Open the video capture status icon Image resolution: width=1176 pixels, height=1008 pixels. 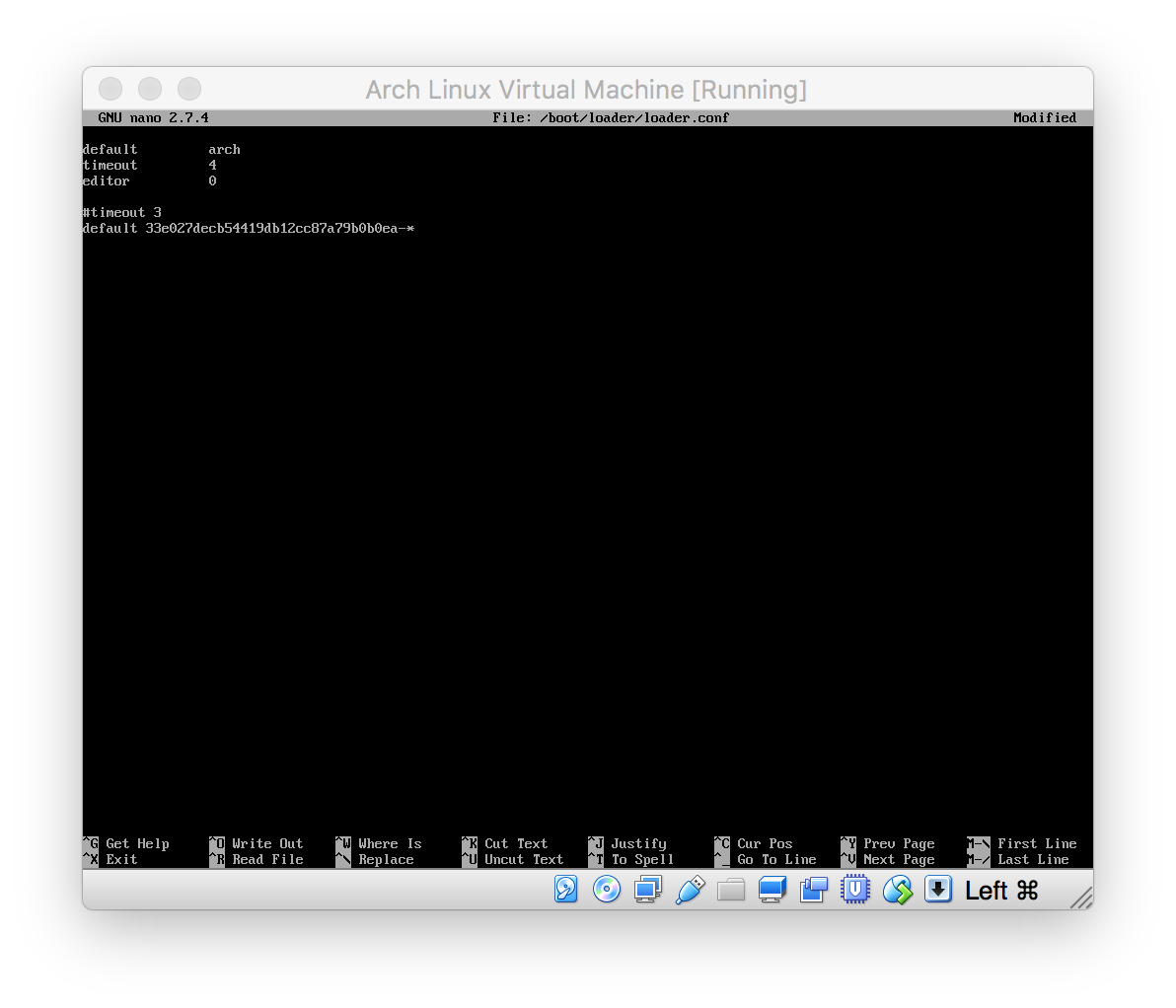click(814, 890)
